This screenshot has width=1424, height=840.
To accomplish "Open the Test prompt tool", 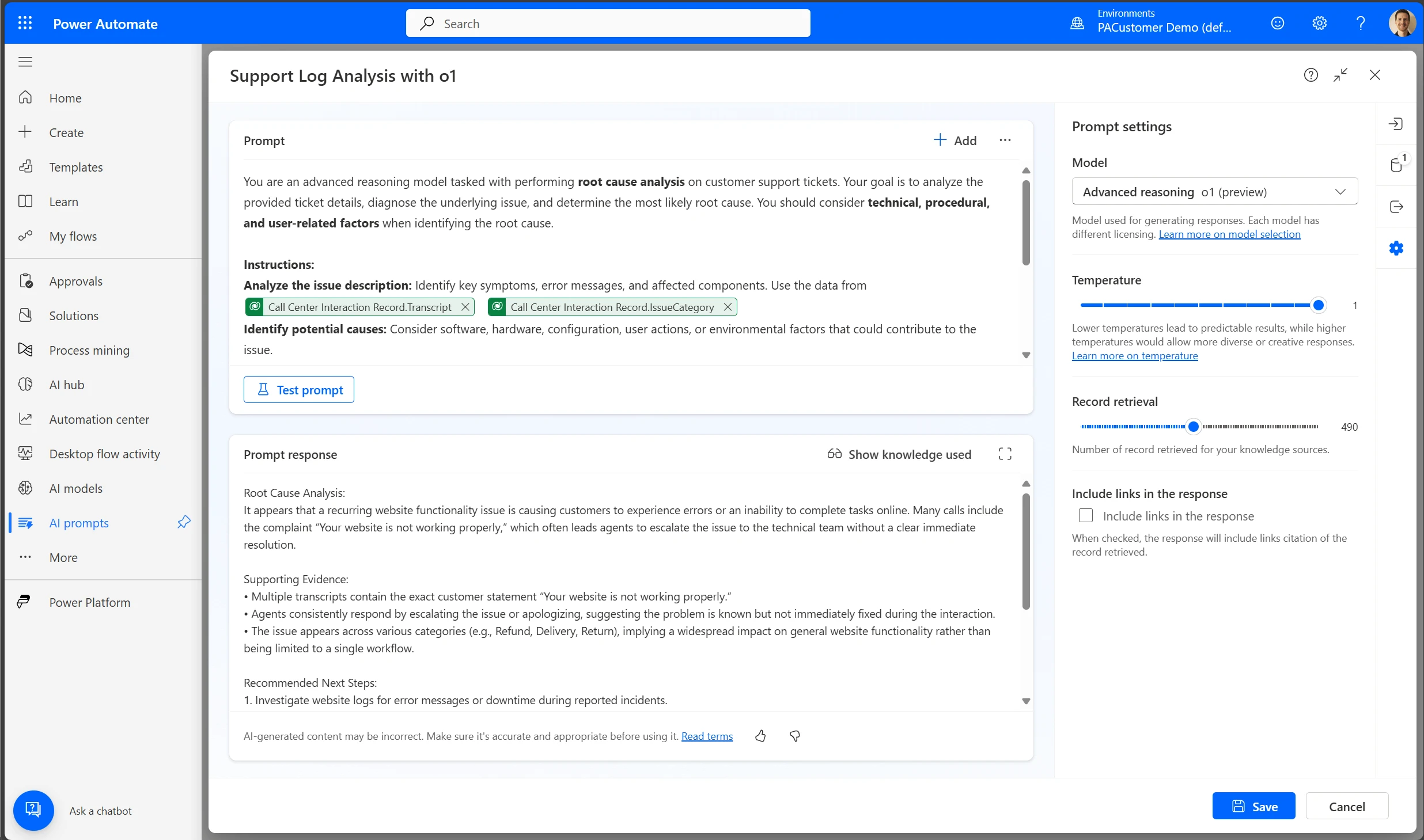I will [298, 389].
